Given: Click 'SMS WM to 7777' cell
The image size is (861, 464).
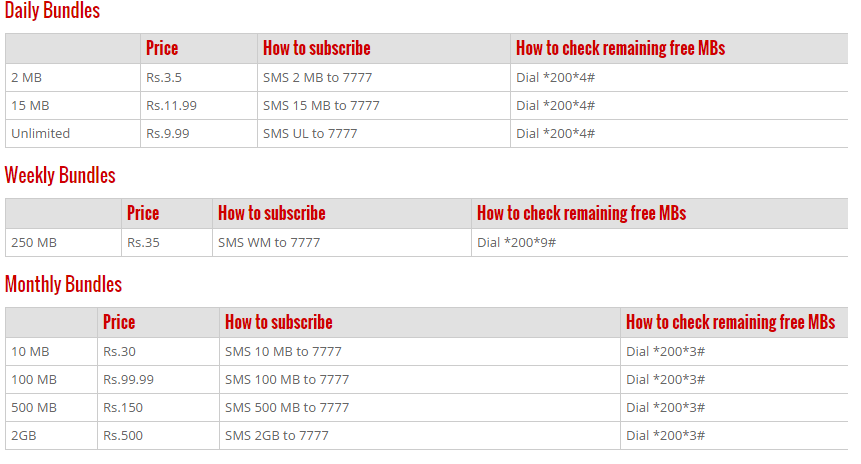Looking at the screenshot, I should [342, 242].
